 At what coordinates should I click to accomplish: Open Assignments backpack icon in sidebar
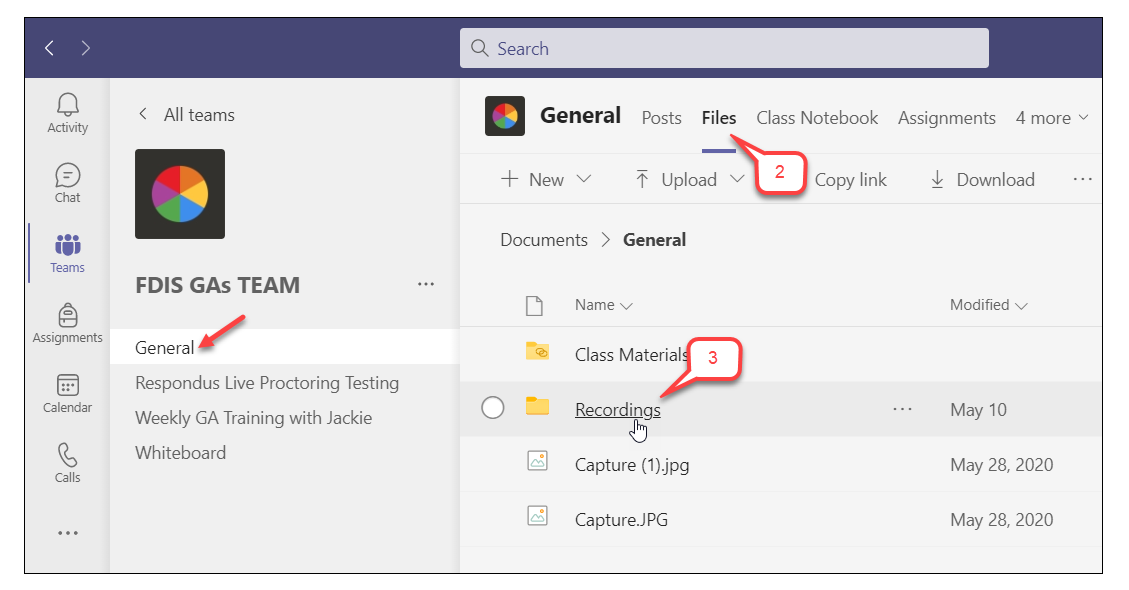[x=67, y=323]
